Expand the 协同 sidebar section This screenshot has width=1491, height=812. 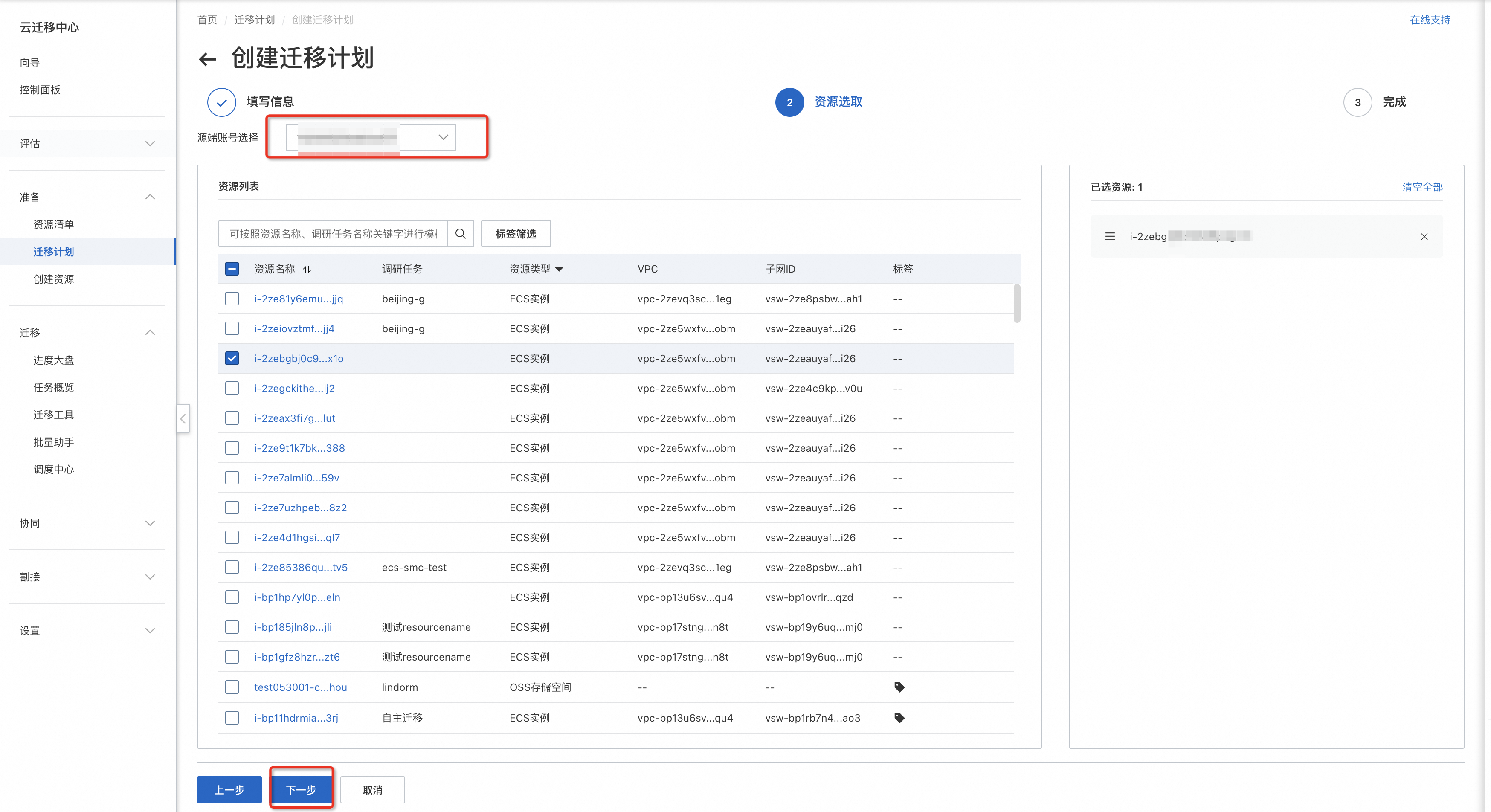[87, 523]
